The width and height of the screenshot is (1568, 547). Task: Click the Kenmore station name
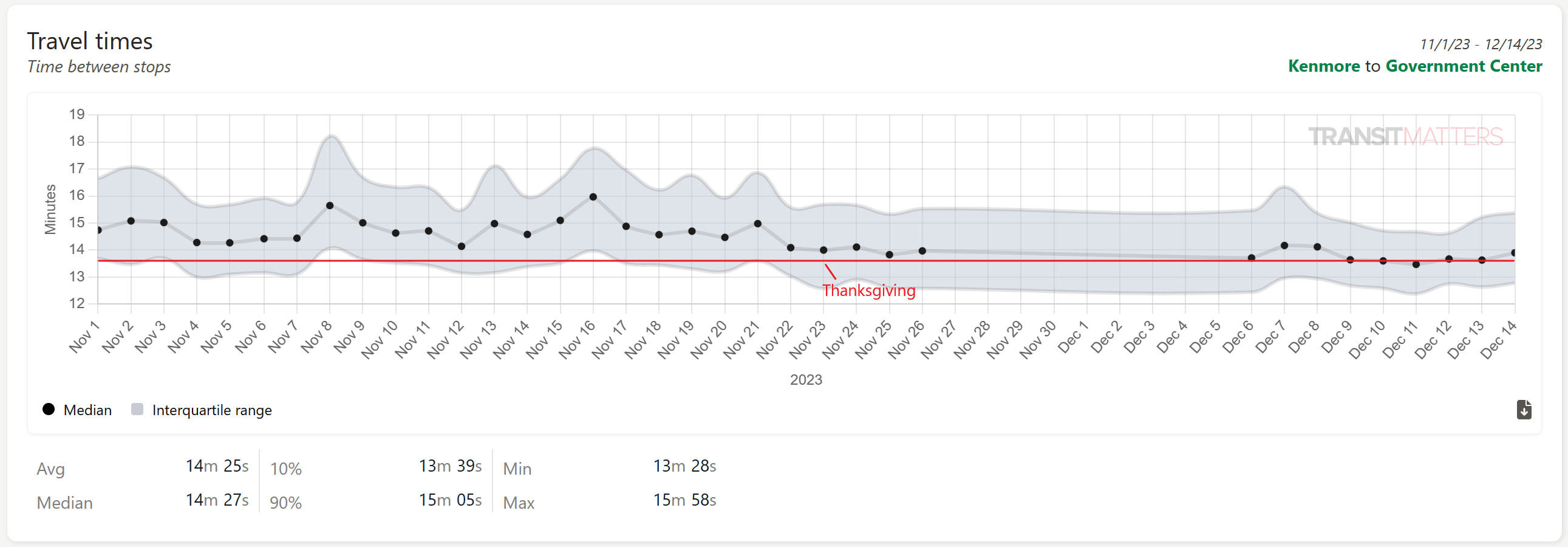click(1323, 66)
